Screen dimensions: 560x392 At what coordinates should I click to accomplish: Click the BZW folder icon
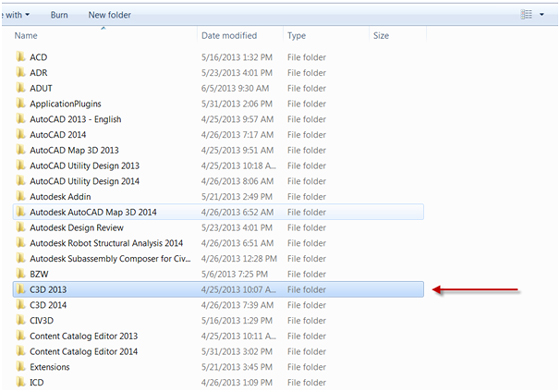(x=21, y=274)
